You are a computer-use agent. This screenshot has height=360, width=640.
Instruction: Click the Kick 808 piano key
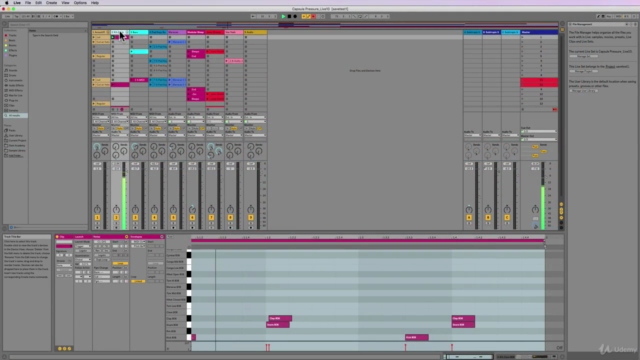coord(189,338)
